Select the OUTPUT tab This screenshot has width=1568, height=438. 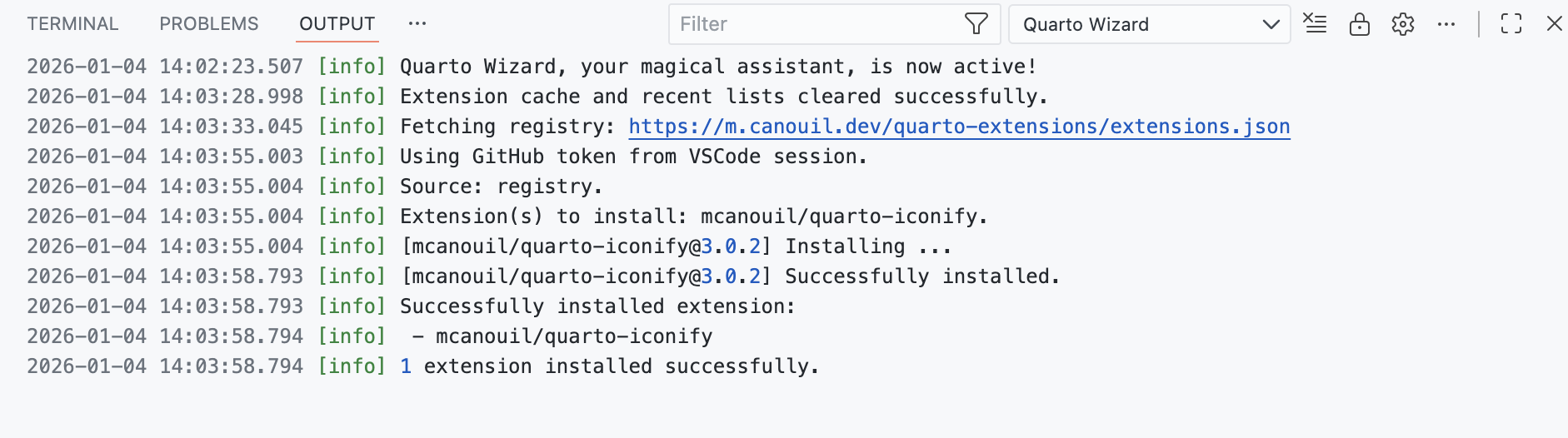(337, 24)
